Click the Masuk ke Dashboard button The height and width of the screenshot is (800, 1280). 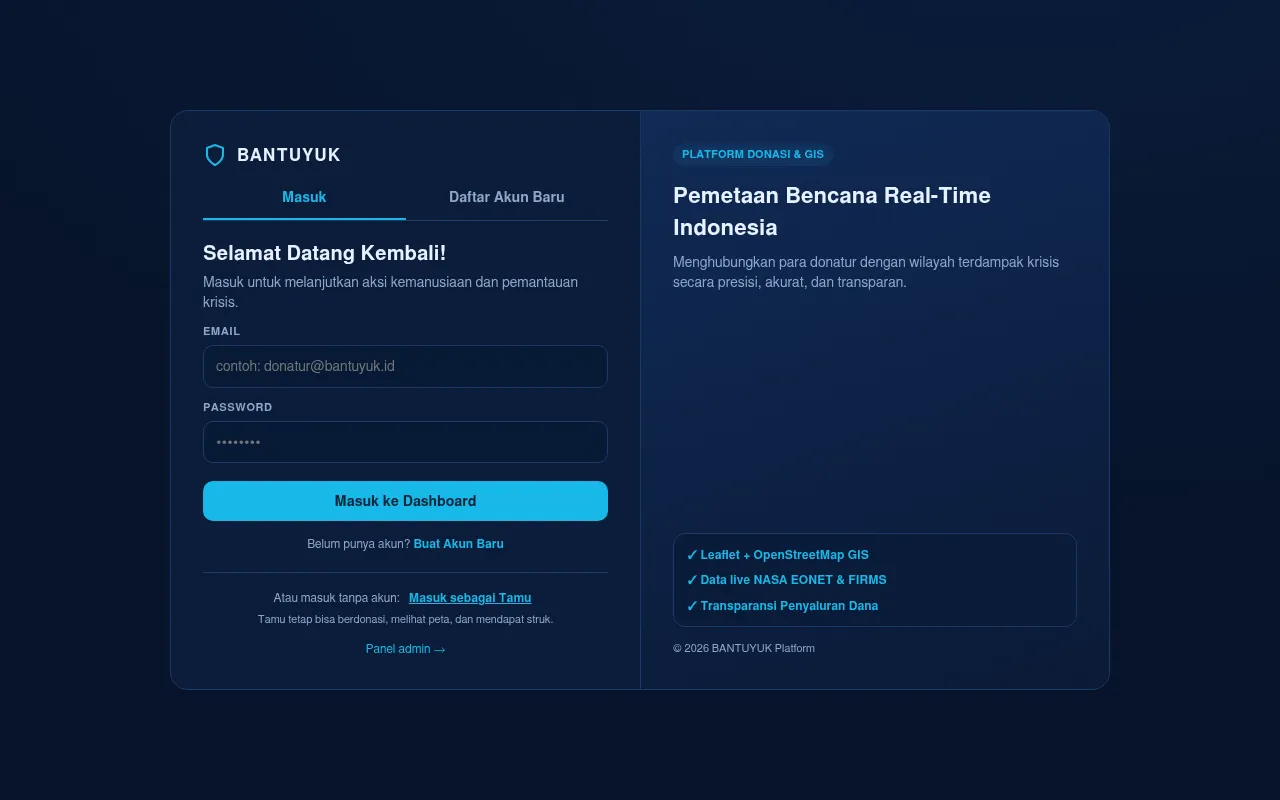(405, 501)
